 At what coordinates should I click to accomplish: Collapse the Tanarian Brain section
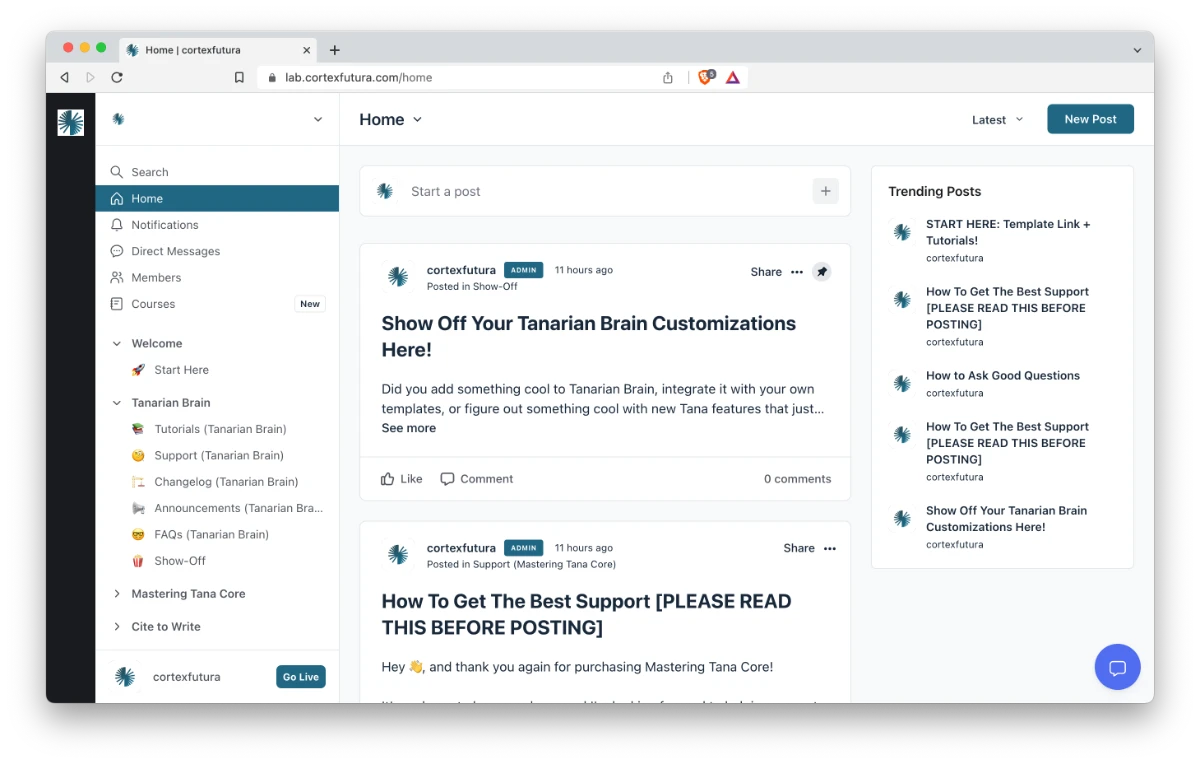pyautogui.click(x=117, y=403)
